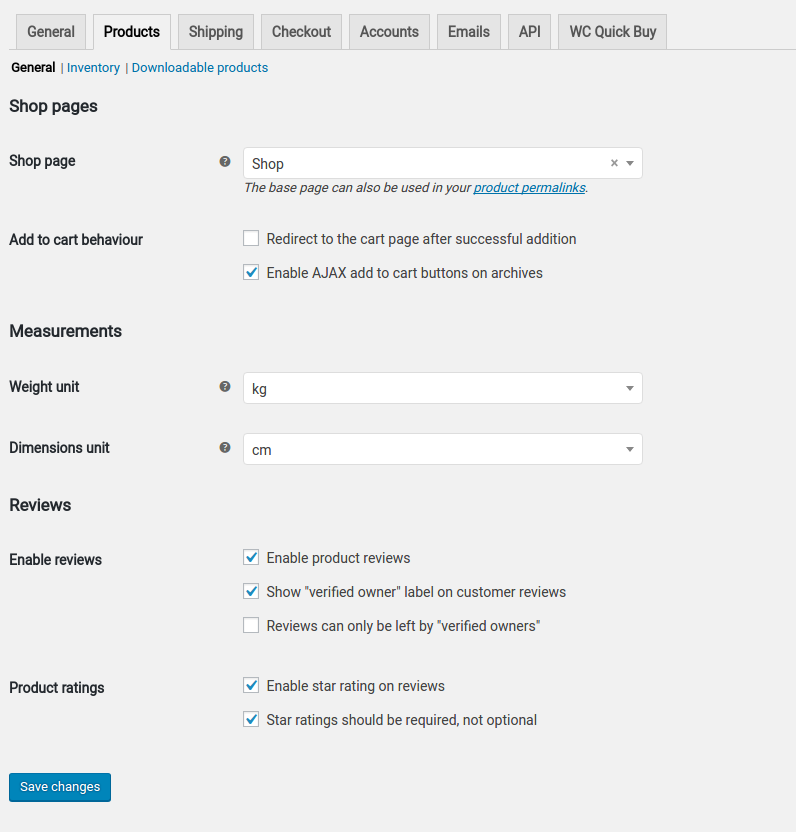Disable AJAX add to cart buttons checkbox
Viewport: 796px width, 832px height.
(x=251, y=273)
